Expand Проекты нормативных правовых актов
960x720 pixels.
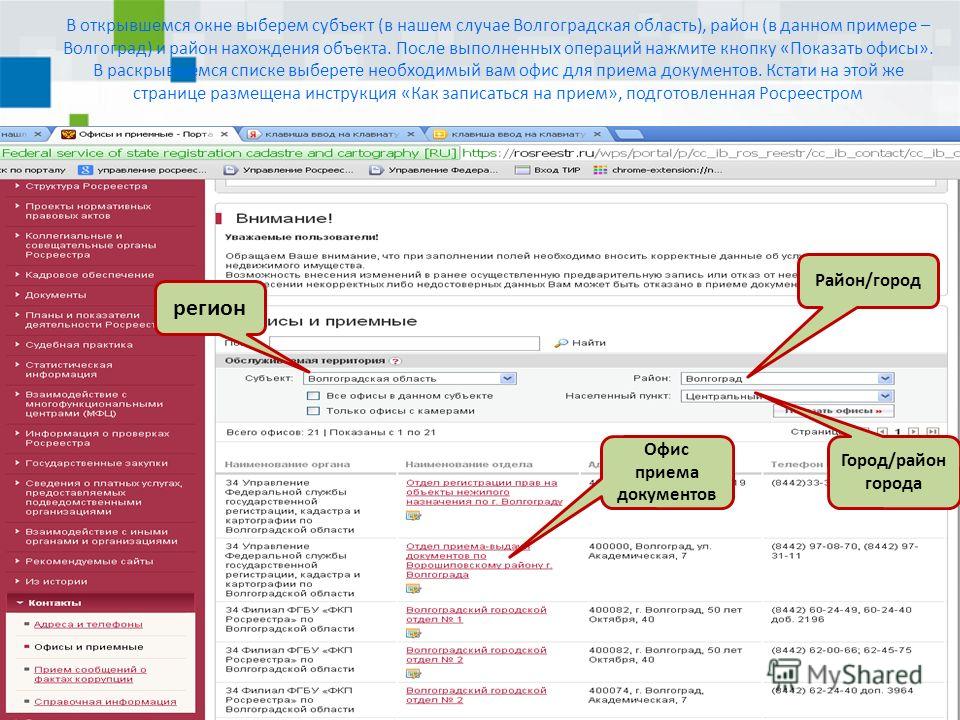pyautogui.click(x=88, y=211)
